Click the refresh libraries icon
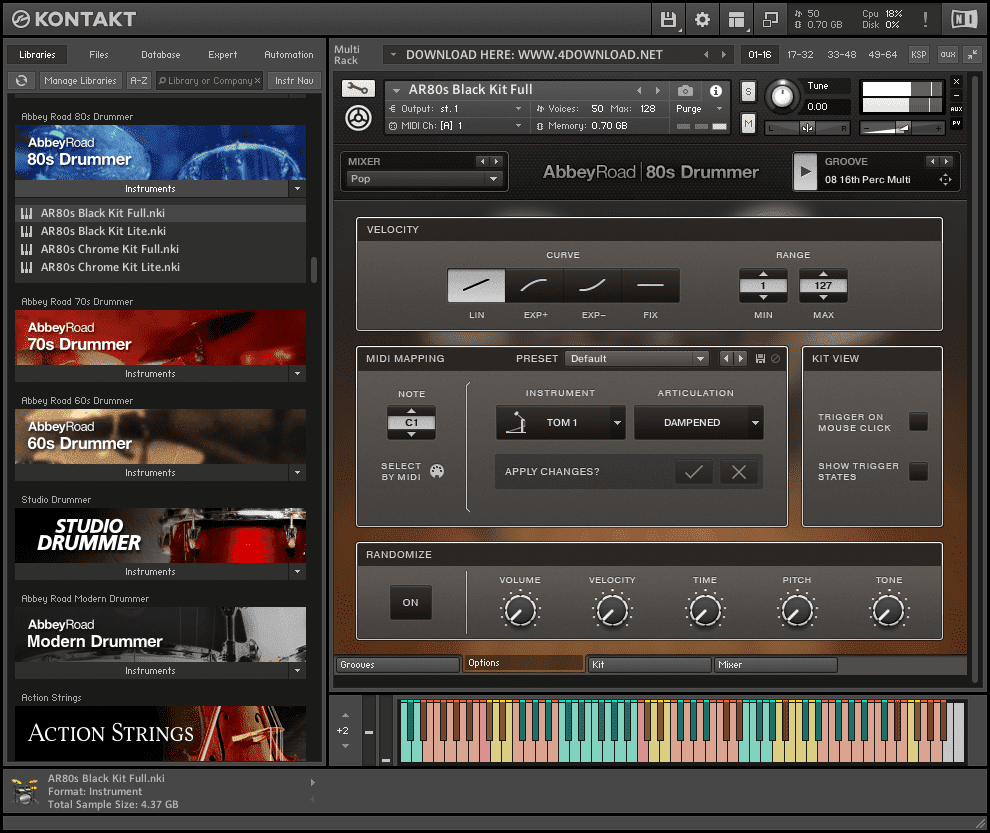 (x=21, y=80)
